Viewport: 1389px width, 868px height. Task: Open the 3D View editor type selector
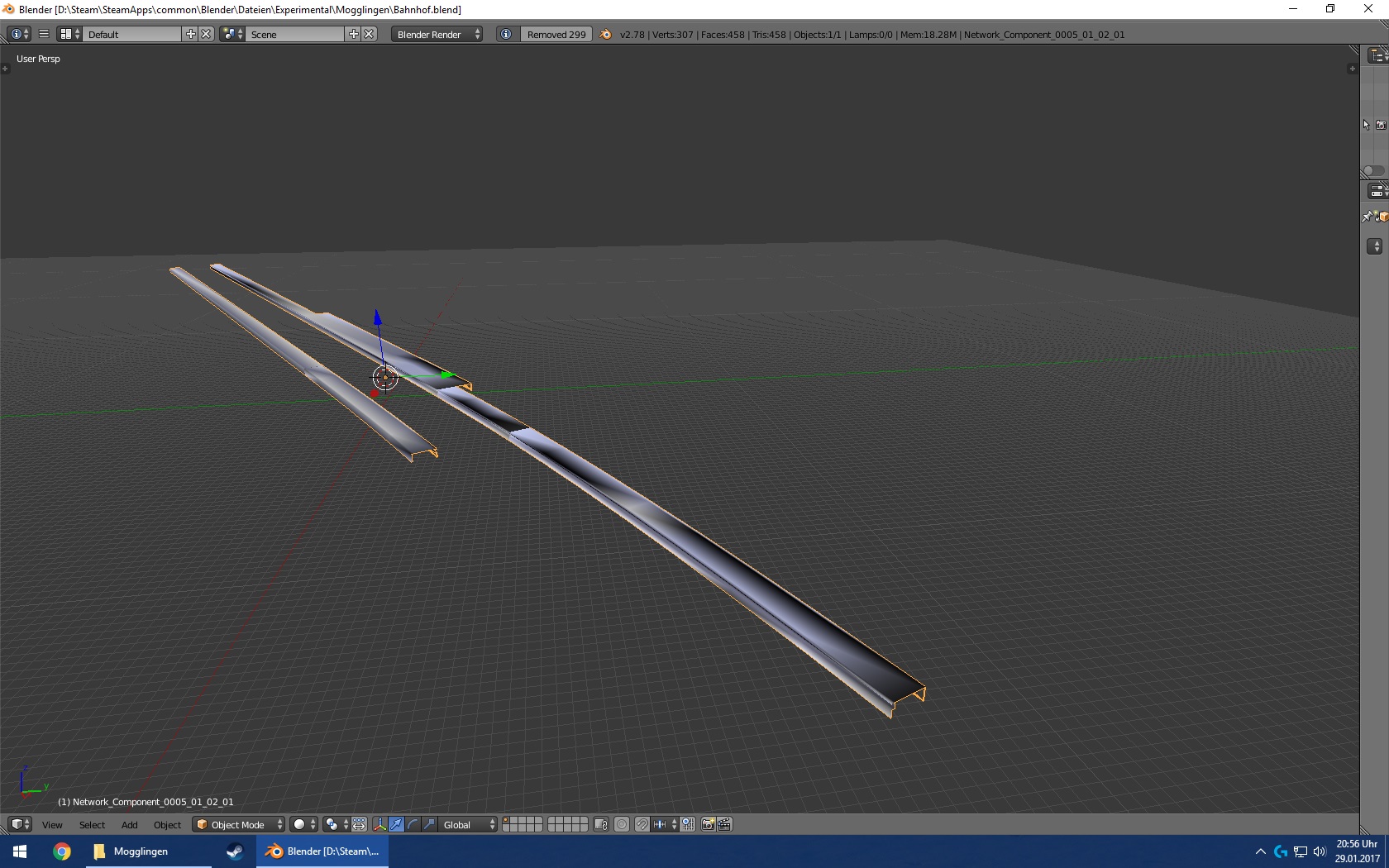point(21,824)
